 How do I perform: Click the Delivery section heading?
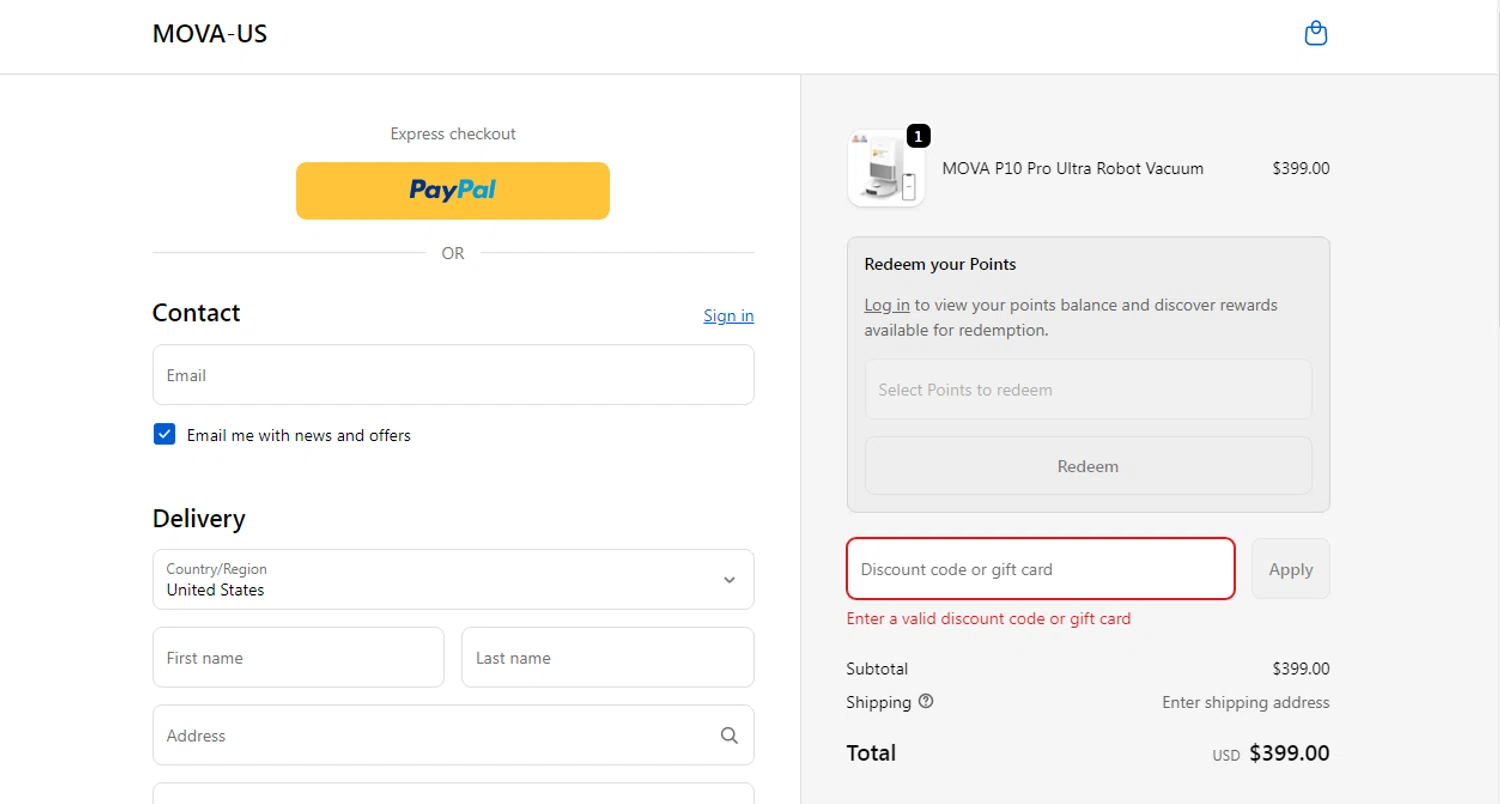tap(199, 518)
